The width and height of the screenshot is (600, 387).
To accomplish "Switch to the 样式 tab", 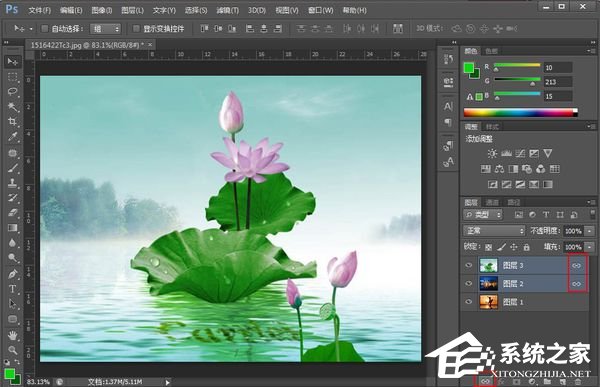I will (x=492, y=126).
